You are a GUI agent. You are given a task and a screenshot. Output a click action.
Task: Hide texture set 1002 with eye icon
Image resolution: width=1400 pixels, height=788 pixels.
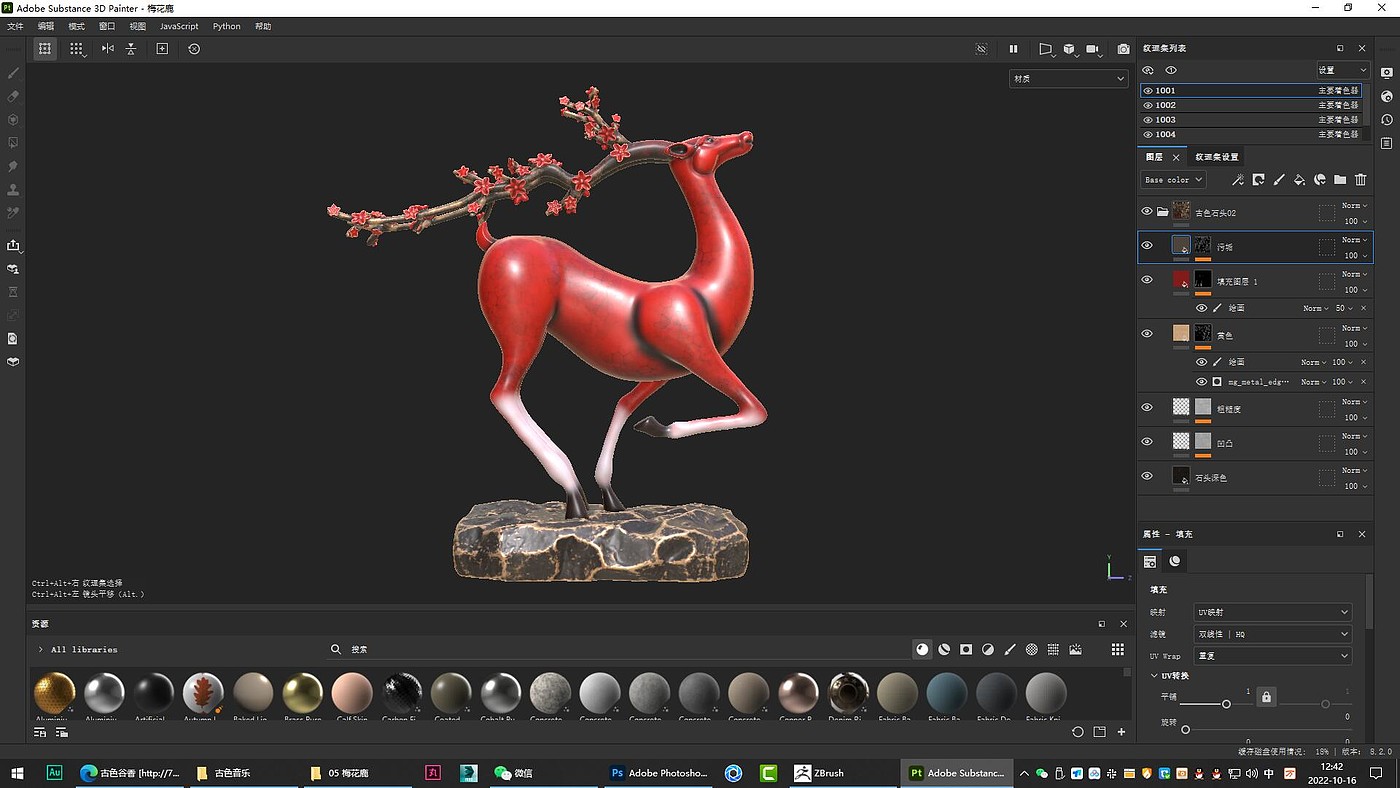pos(1148,105)
